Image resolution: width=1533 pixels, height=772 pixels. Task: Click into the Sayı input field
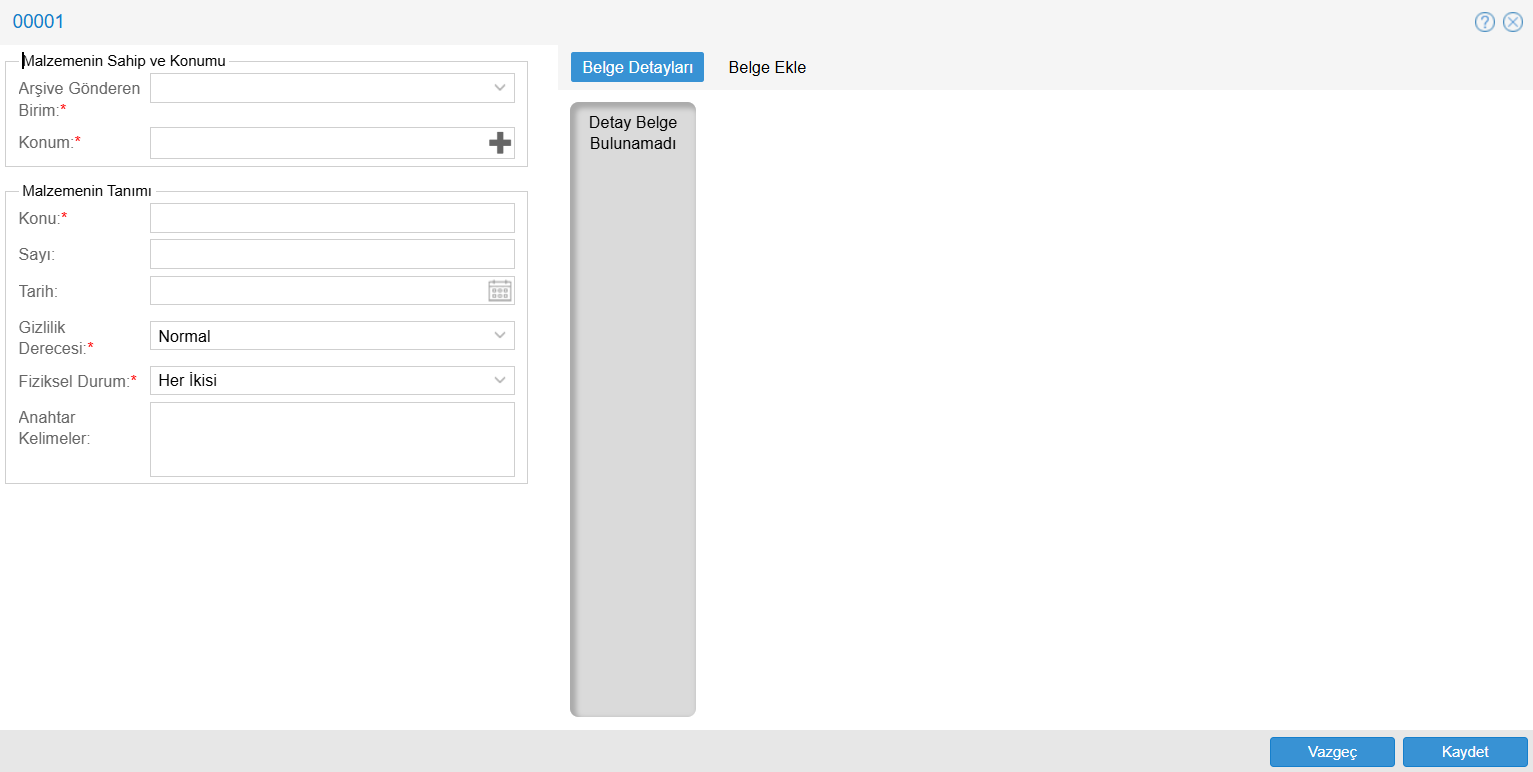click(x=332, y=254)
